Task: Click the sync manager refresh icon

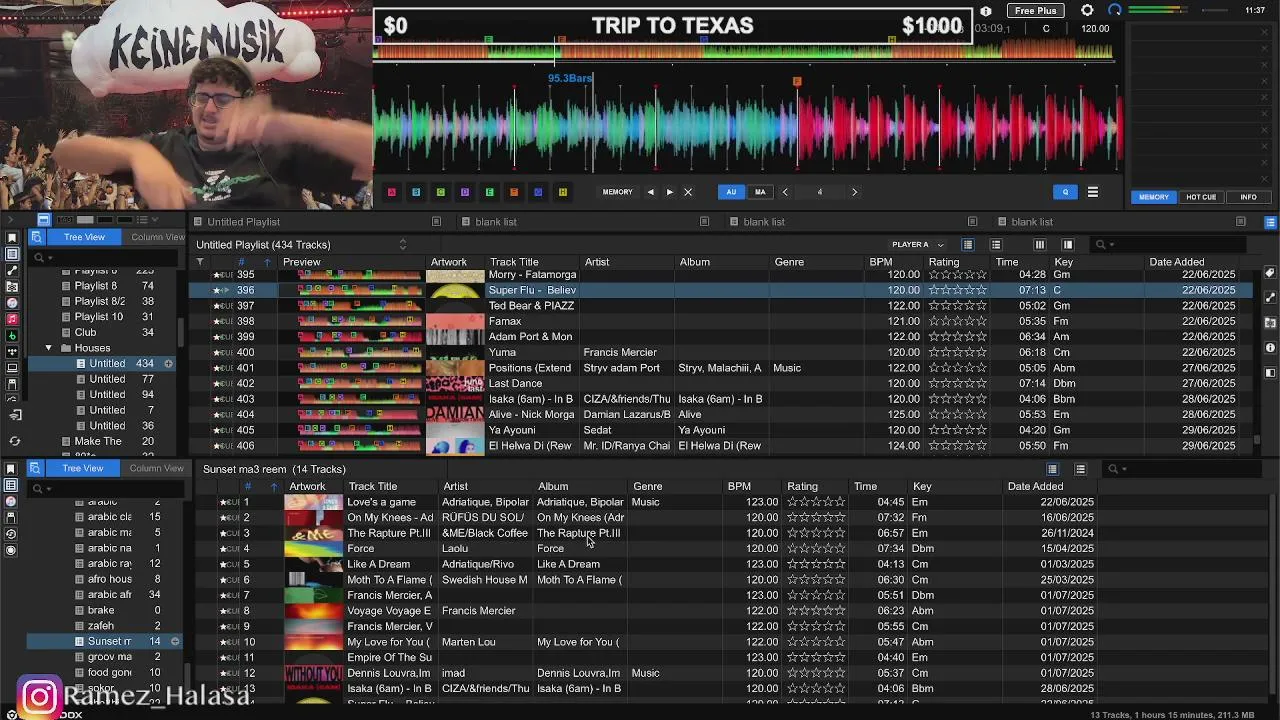Action: (x=14, y=441)
